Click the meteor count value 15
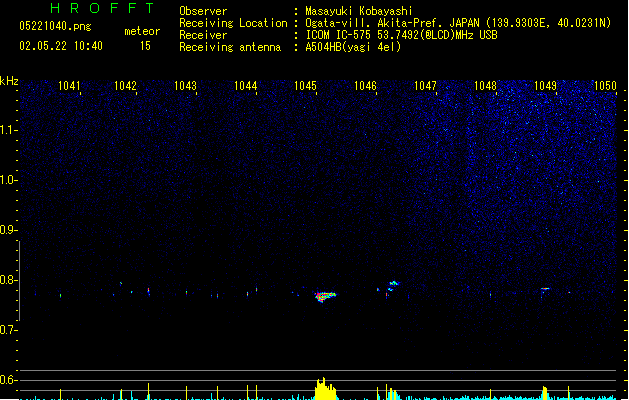The width and height of the screenshot is (629, 400). pyautogui.click(x=145, y=46)
